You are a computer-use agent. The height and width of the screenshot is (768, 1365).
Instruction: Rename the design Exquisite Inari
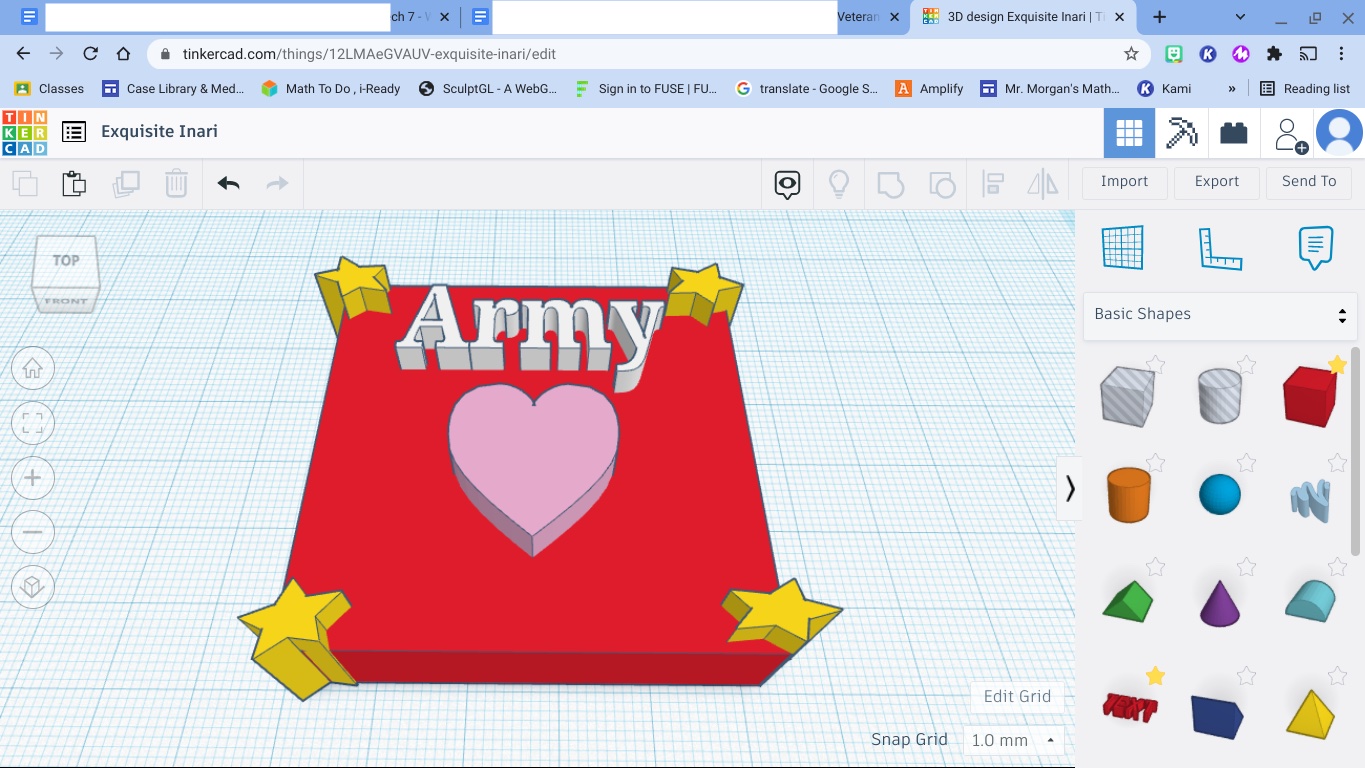point(159,132)
